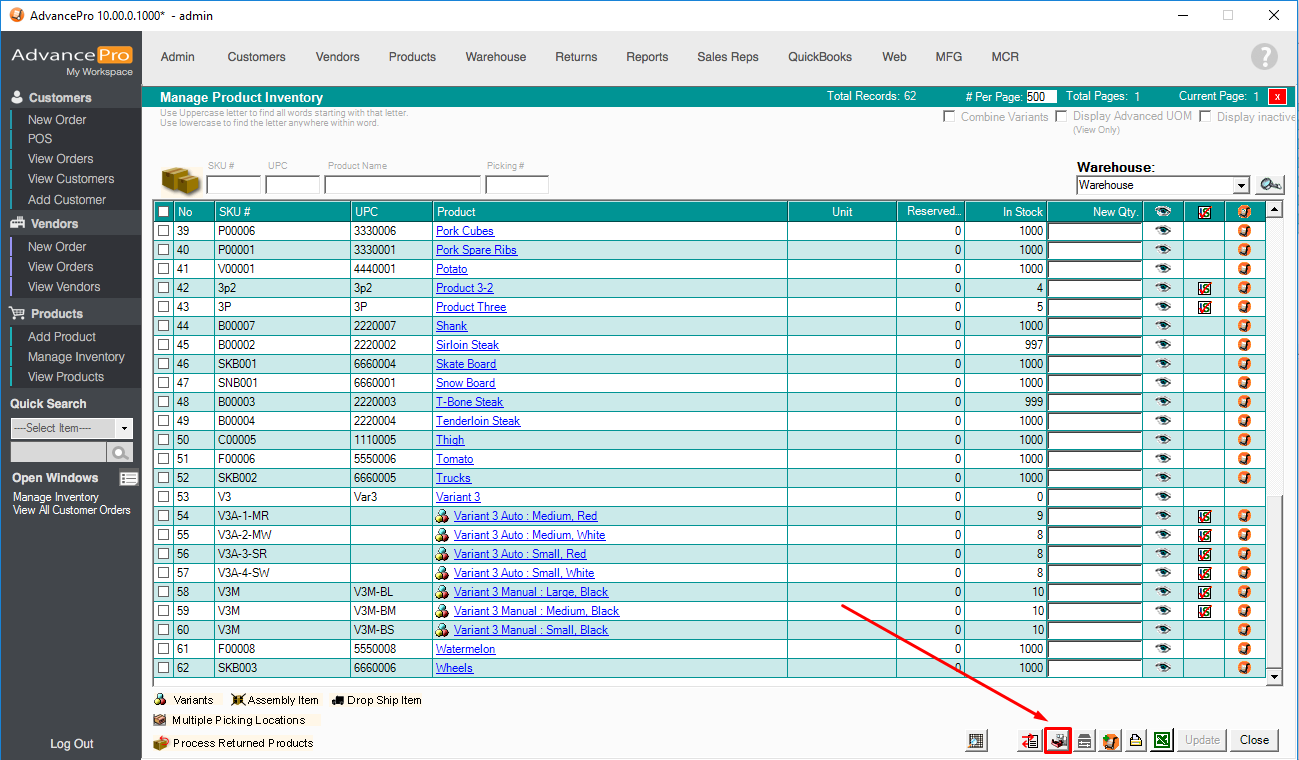Screen dimensions: 1299x760
Task: Click Add Product in sidebar
Action: click(62, 337)
